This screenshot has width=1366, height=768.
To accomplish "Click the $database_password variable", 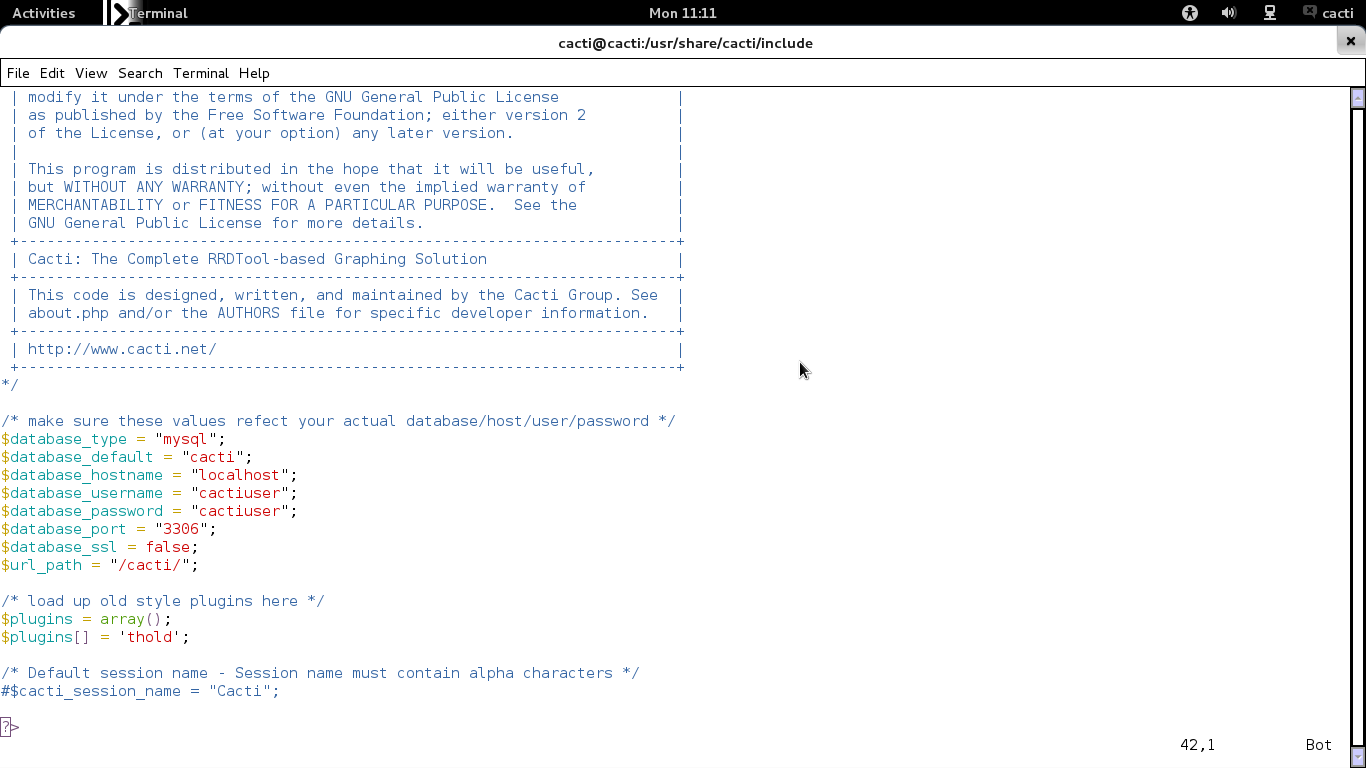I will (82, 511).
